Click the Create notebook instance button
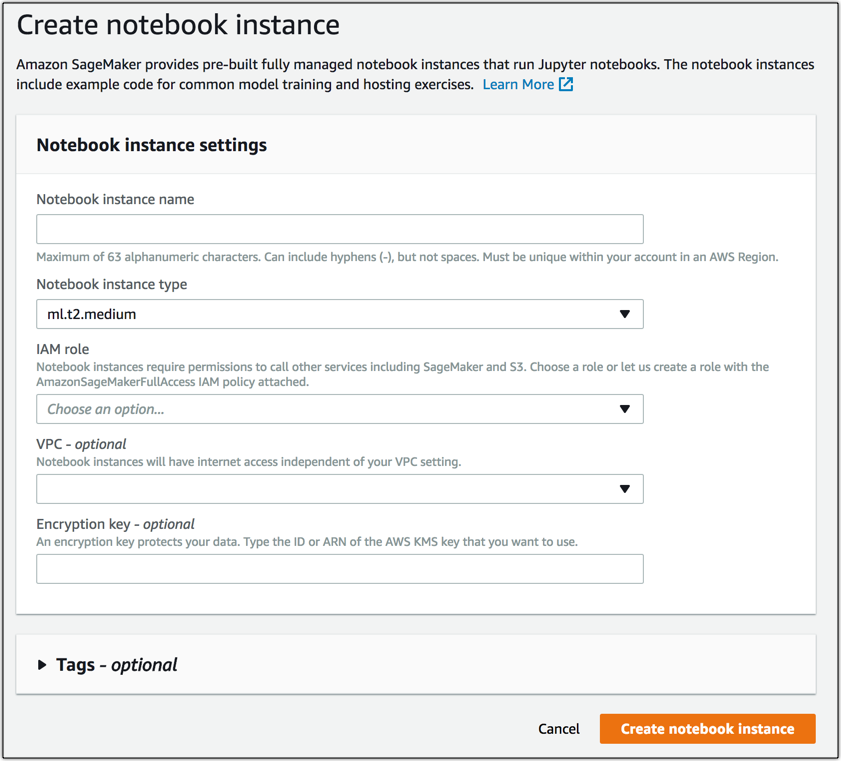This screenshot has height=761, width=841. pos(707,728)
